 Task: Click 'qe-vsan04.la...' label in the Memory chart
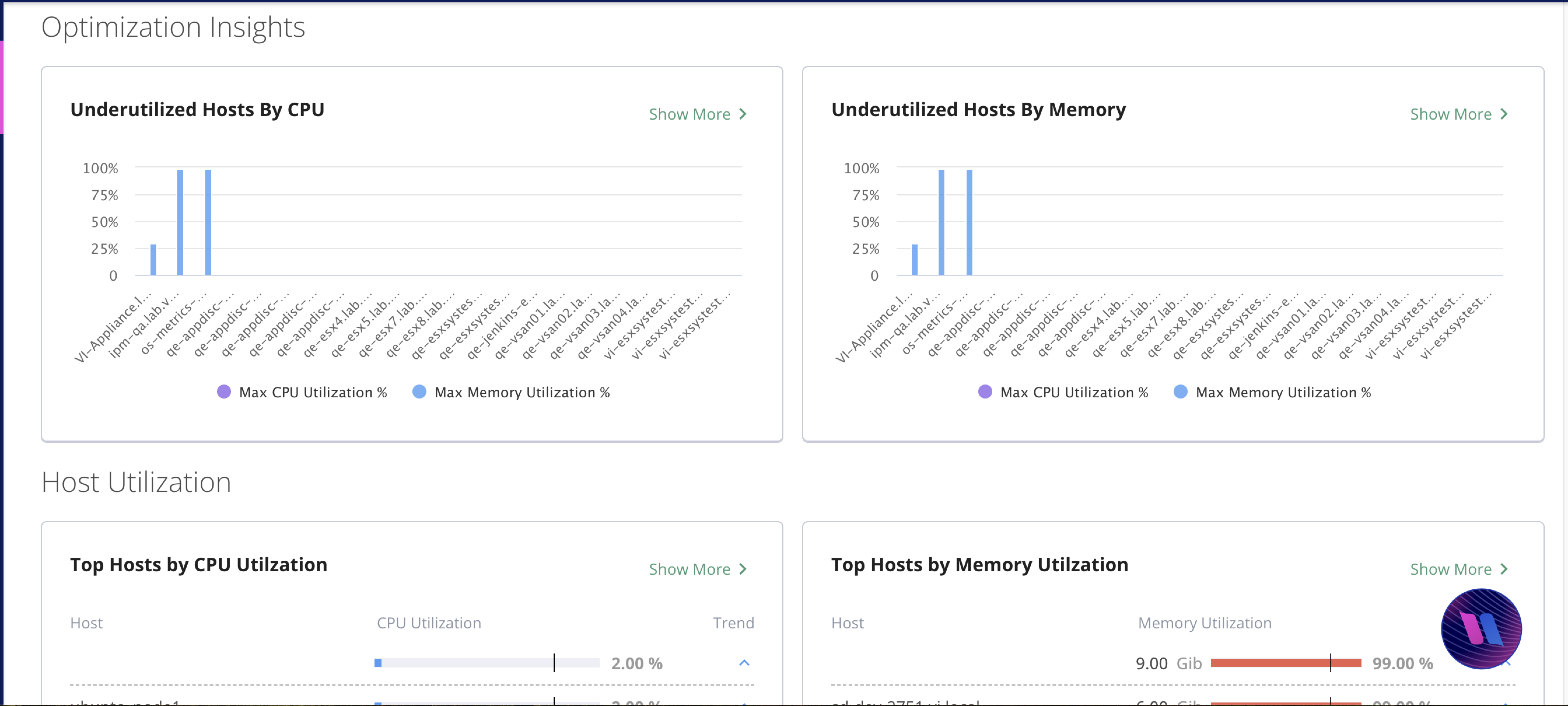click(1374, 327)
